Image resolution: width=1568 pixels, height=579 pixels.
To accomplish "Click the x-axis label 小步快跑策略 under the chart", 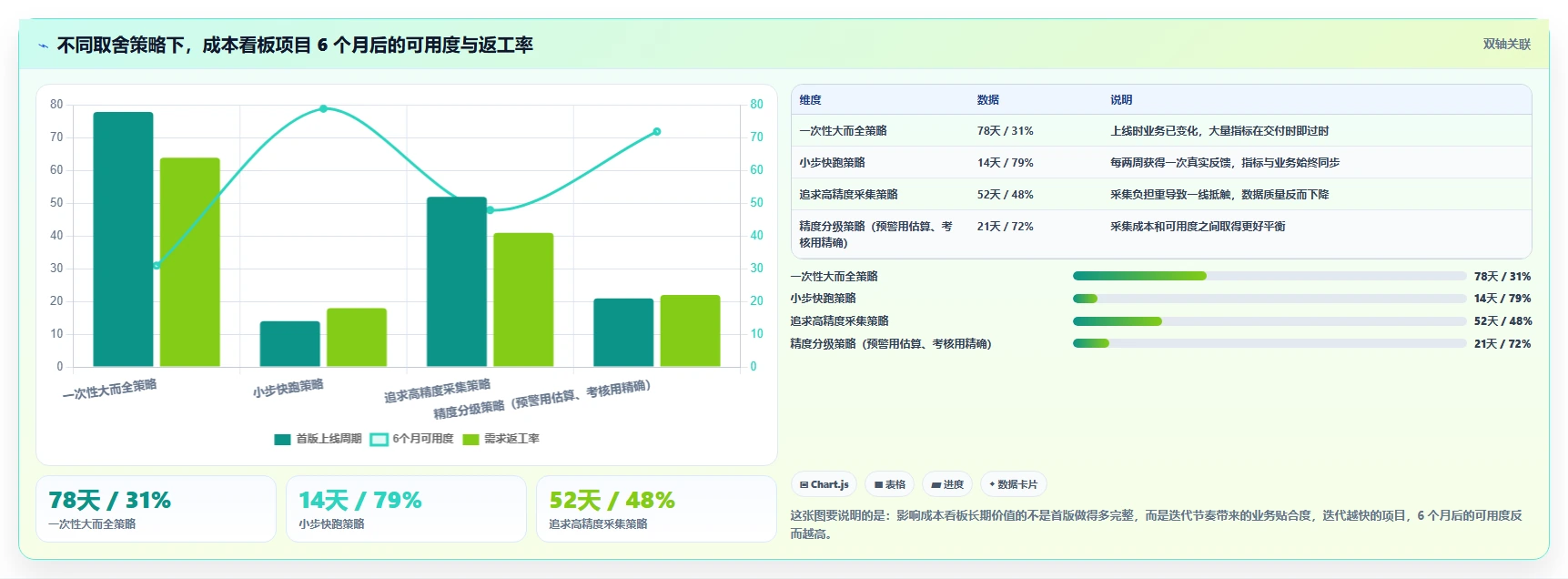I will pyautogui.click(x=288, y=388).
